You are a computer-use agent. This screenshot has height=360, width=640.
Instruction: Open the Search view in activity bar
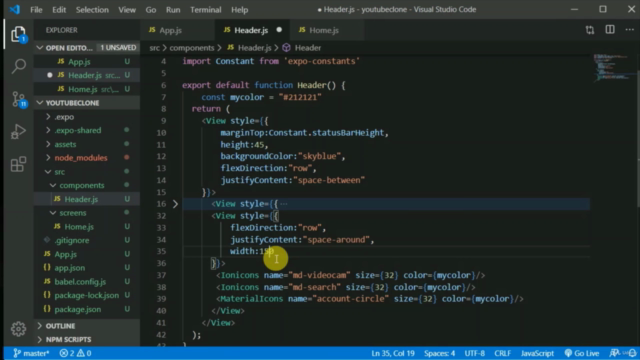tap(18, 66)
